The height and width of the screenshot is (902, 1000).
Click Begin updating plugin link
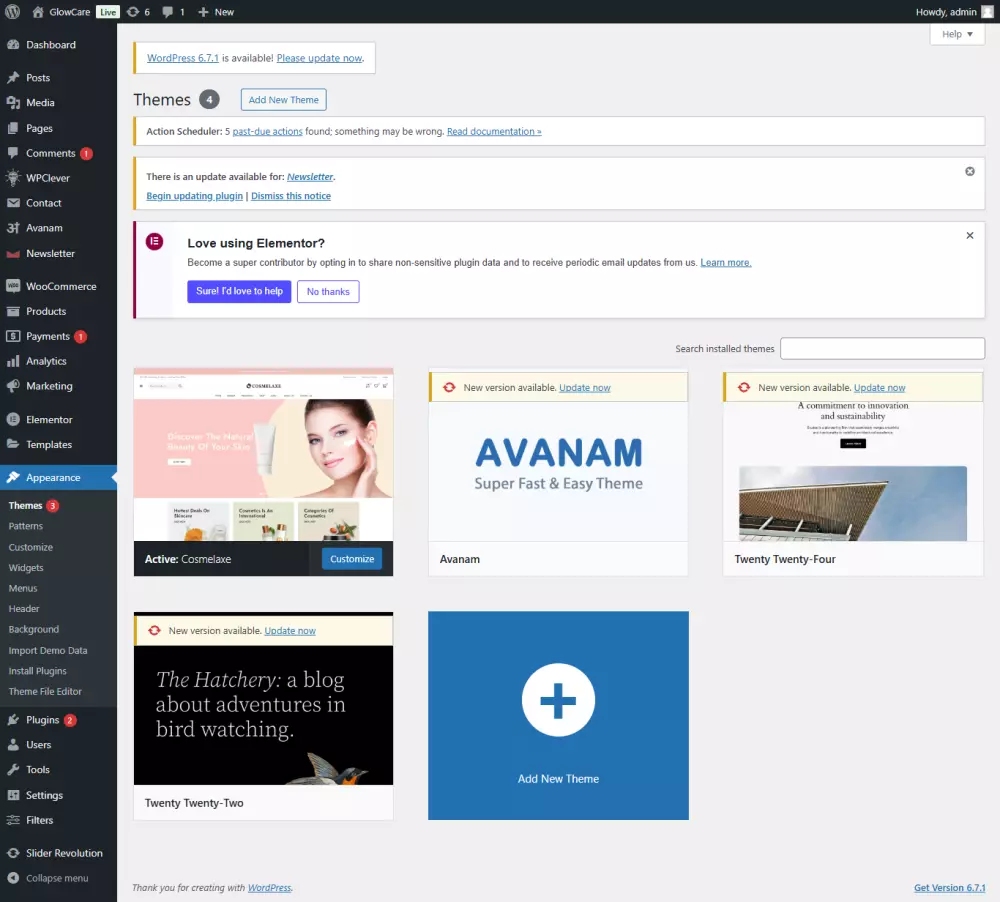click(195, 196)
